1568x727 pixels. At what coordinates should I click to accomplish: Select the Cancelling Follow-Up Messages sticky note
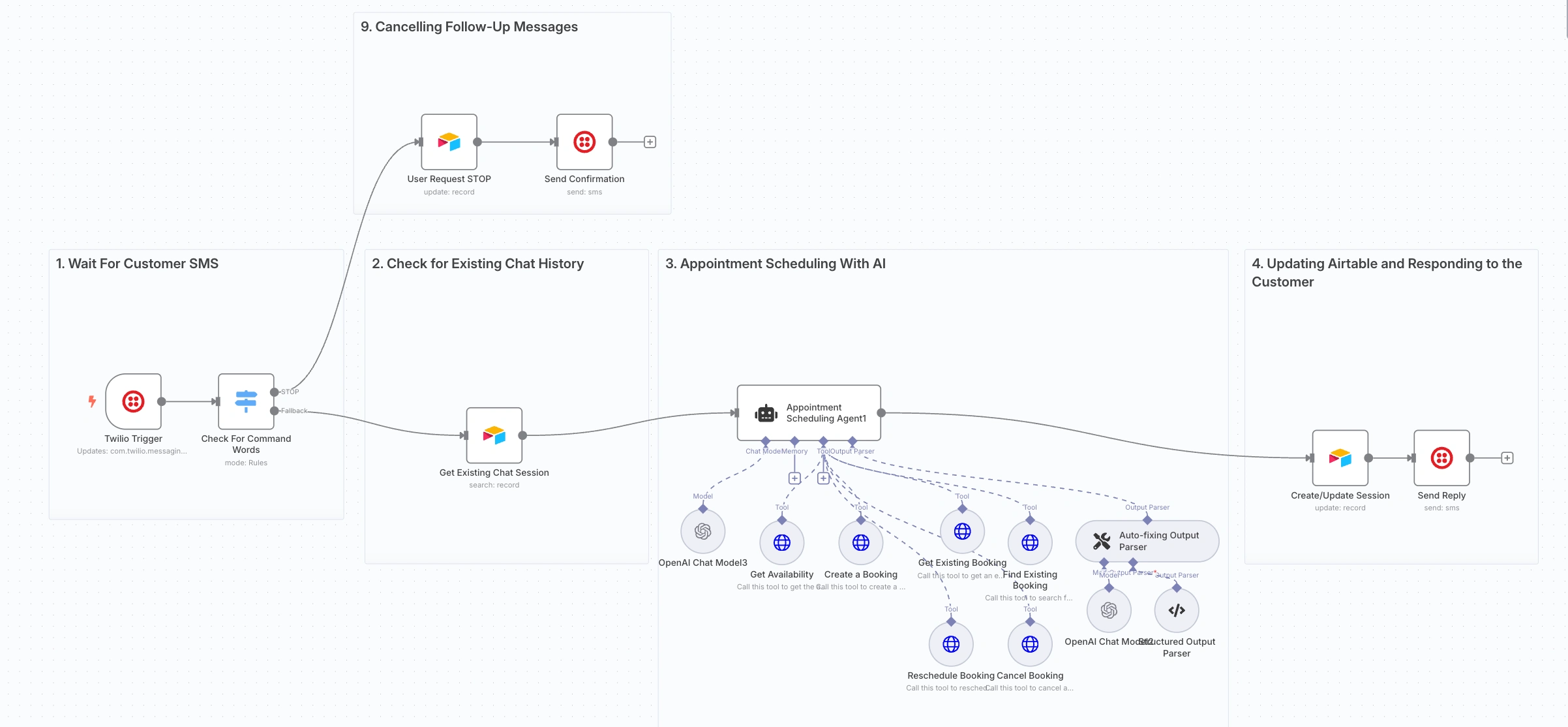click(469, 27)
